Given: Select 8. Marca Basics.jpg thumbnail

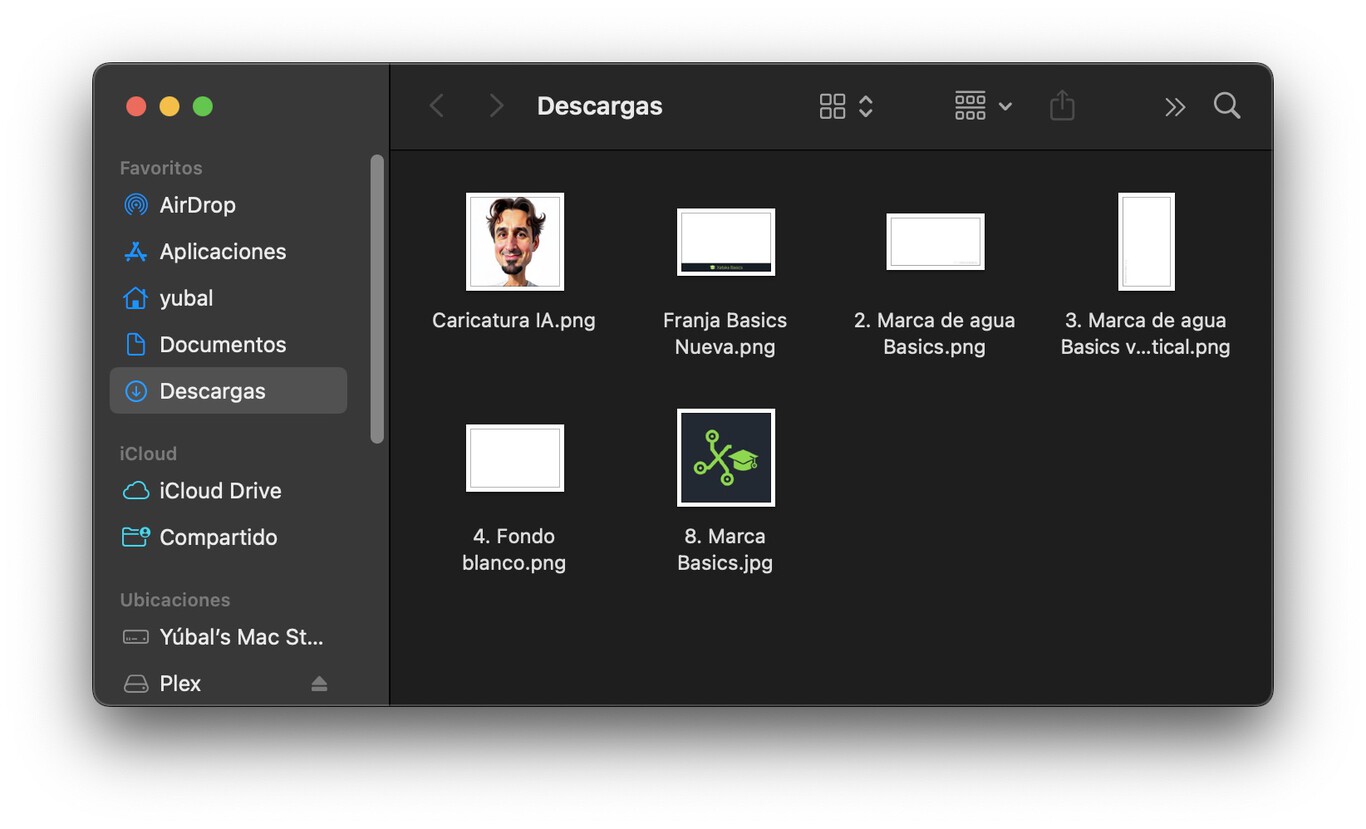Looking at the screenshot, I should (x=726, y=458).
